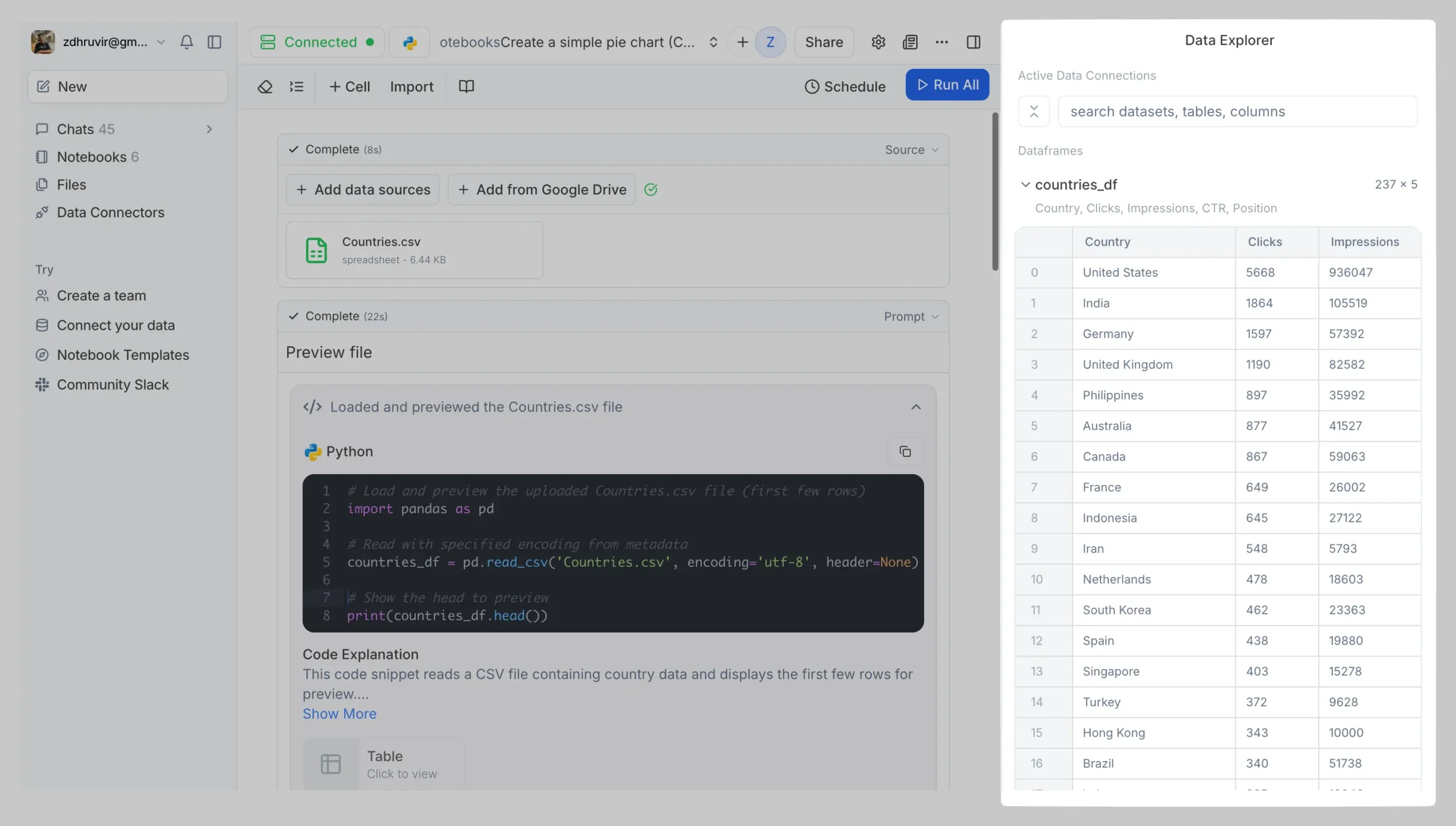Open the table of contents list icon
This screenshot has width=1456, height=826.
click(x=296, y=86)
